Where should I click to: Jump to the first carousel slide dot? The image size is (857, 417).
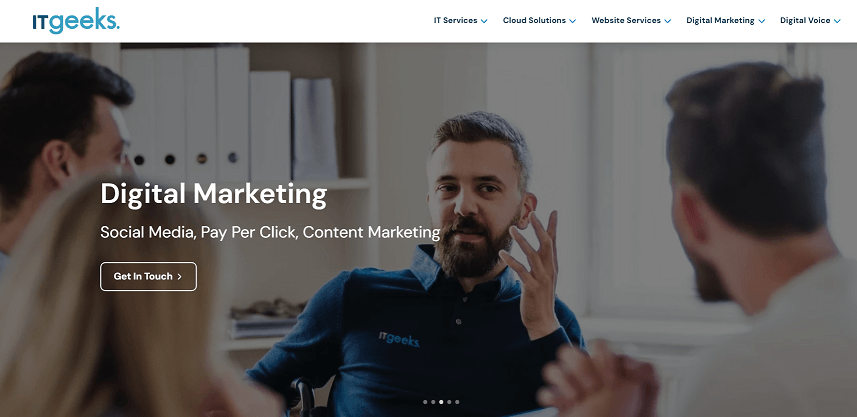click(425, 402)
